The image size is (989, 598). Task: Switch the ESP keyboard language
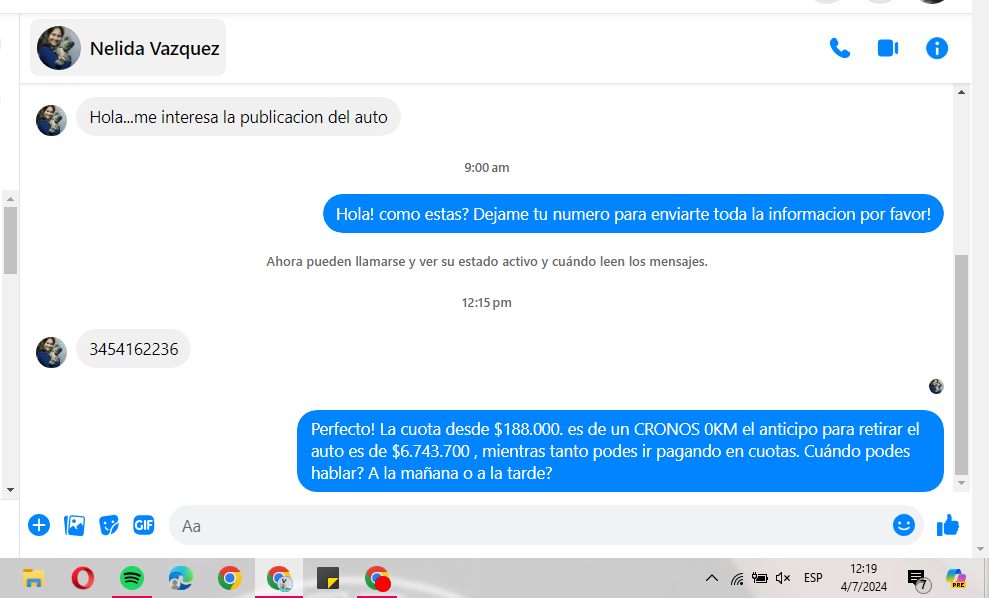tap(813, 578)
